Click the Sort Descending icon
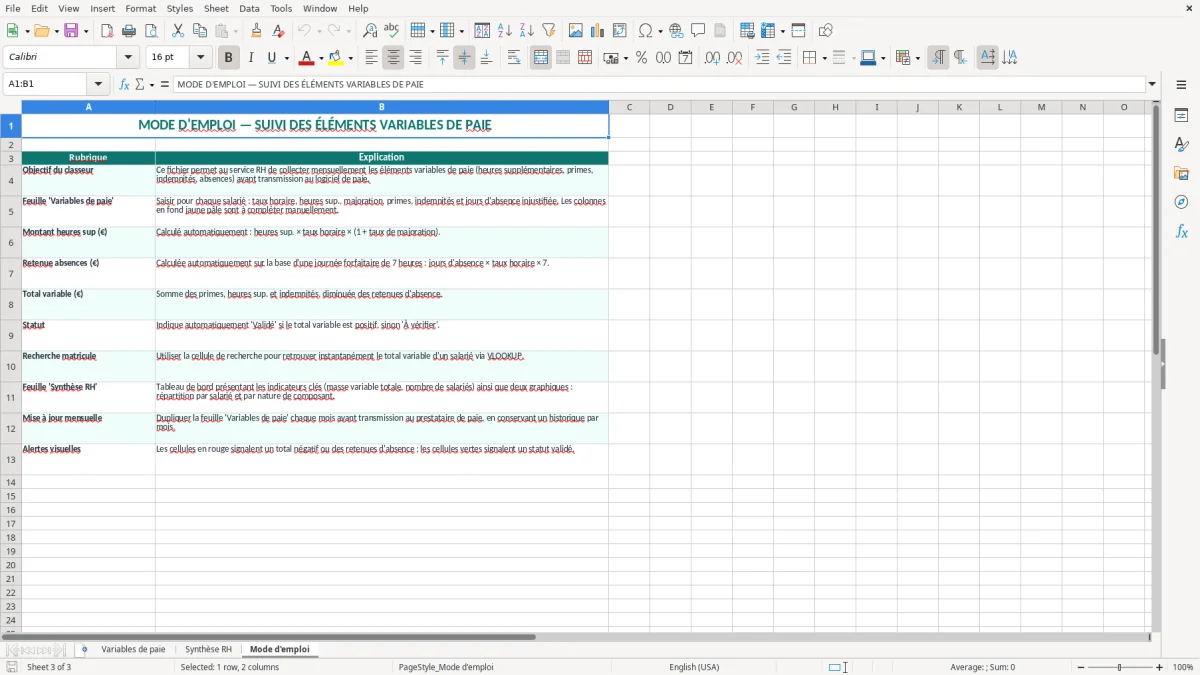Image resolution: width=1200 pixels, height=675 pixels. 527,31
